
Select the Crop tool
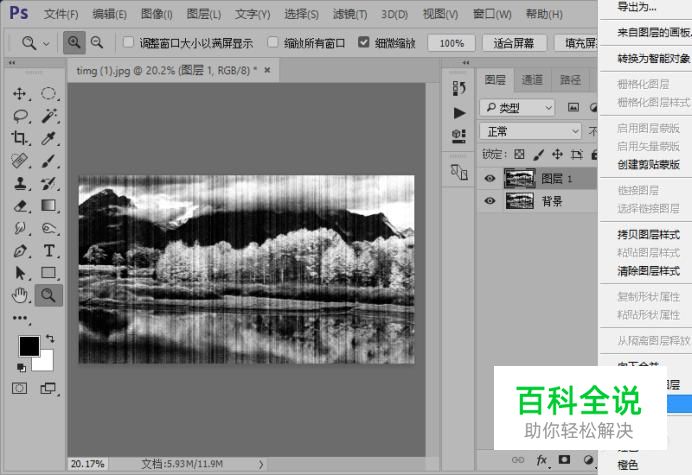tap(19, 138)
